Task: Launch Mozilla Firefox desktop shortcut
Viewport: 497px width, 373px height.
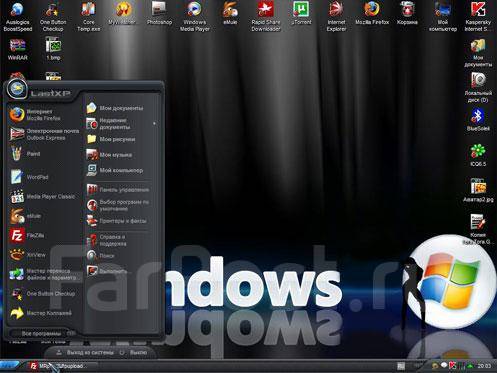Action: coord(372,14)
